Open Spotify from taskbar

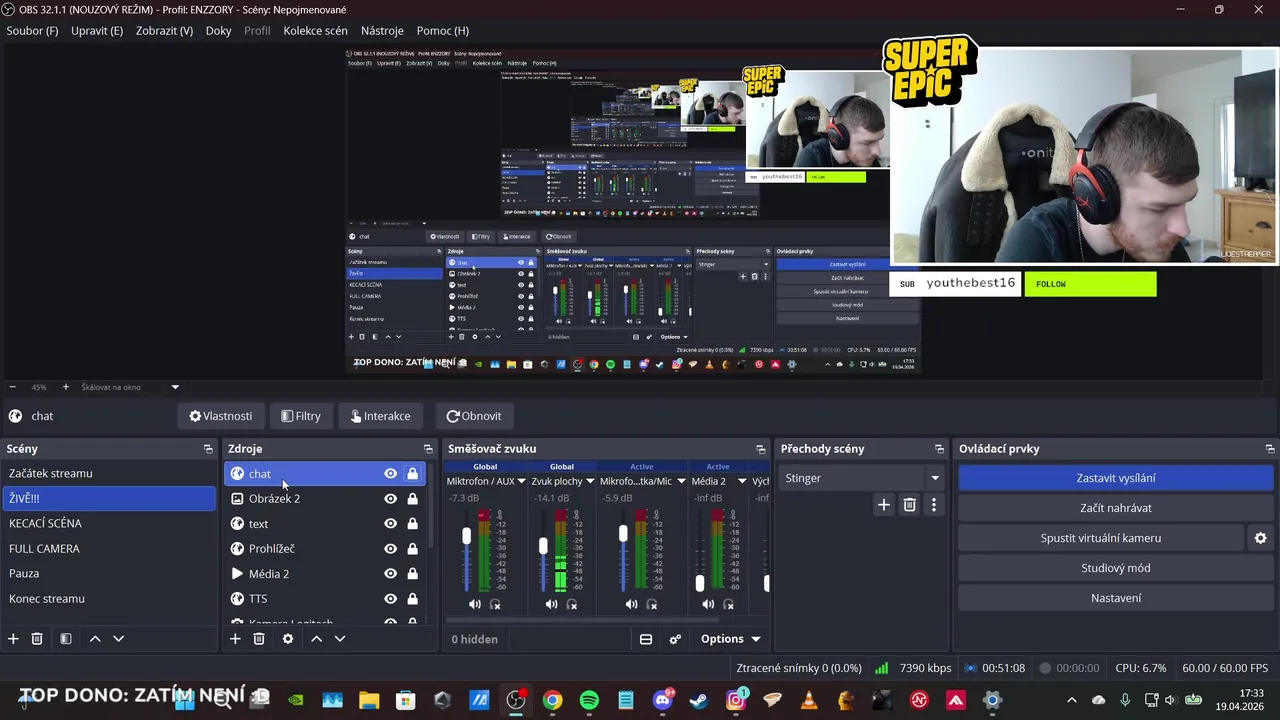click(589, 700)
